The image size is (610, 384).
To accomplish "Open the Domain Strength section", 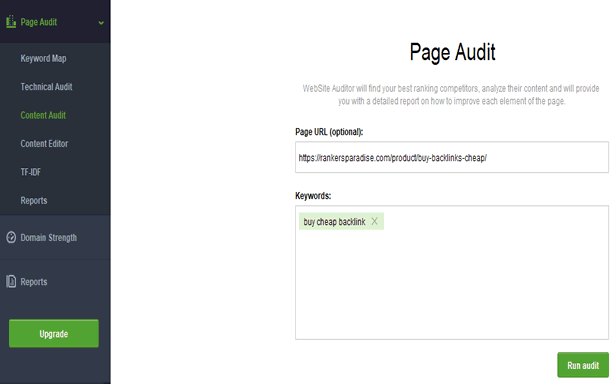I will click(x=49, y=237).
